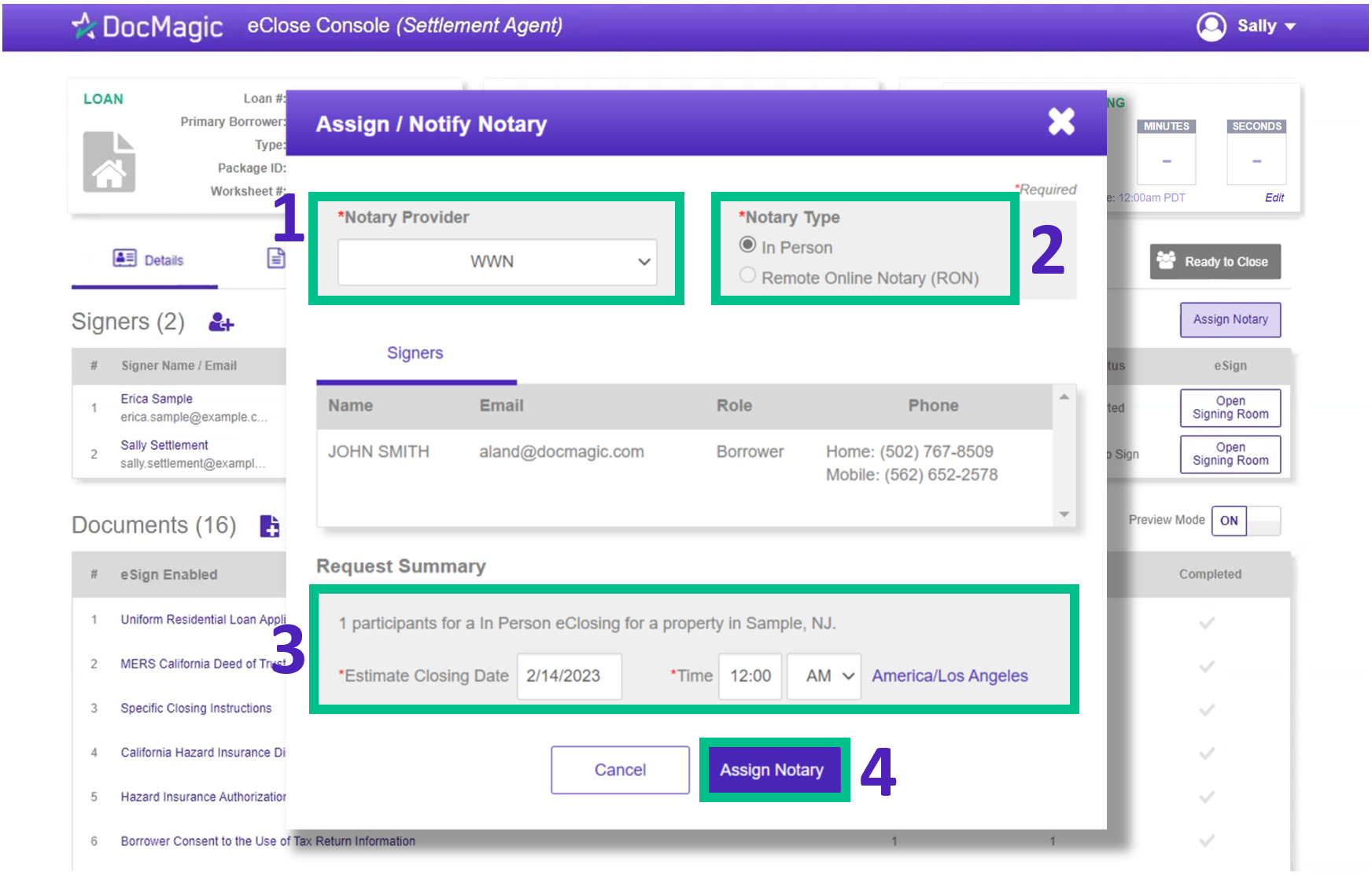Click the DocMagic logo

(x=148, y=27)
